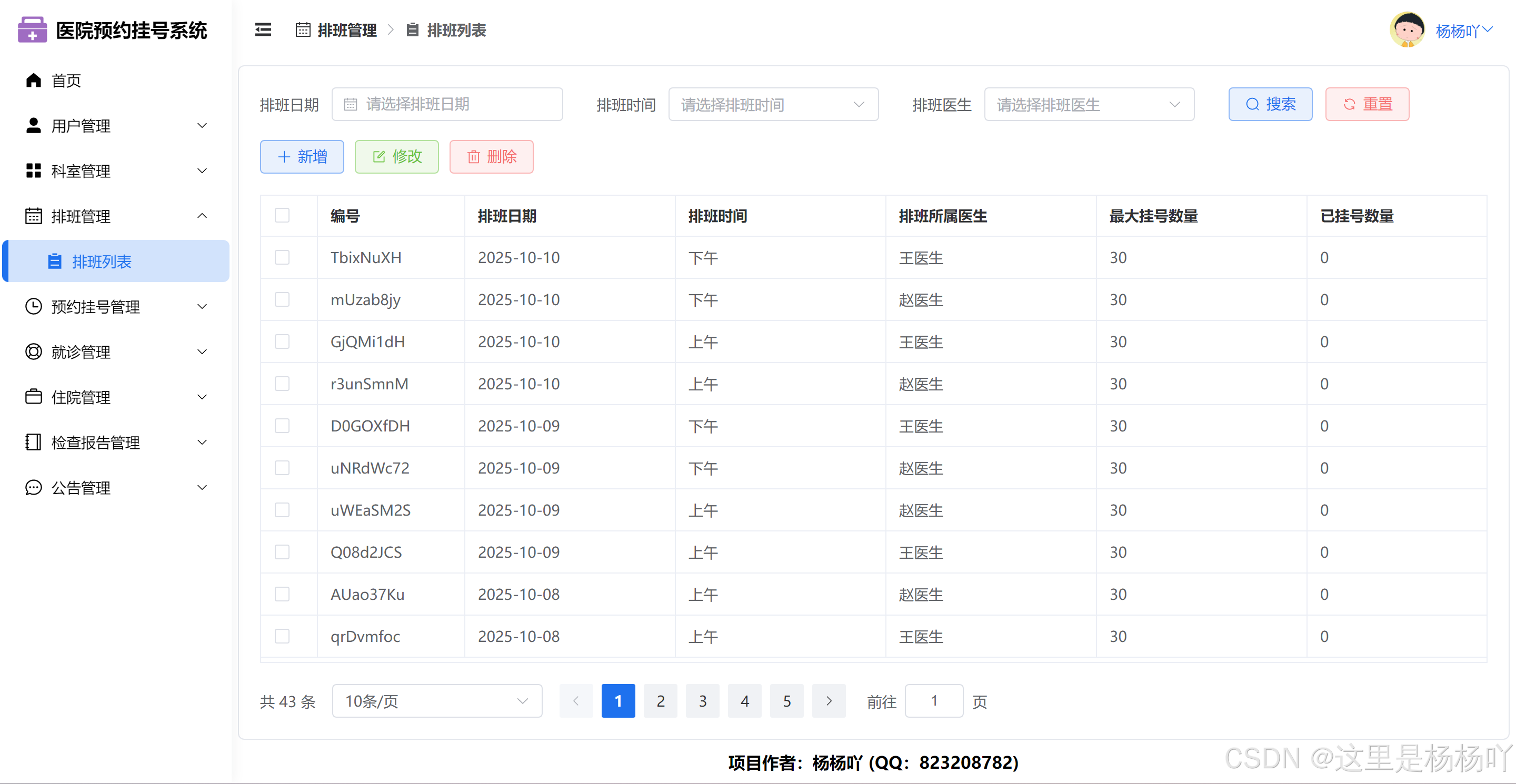Click the hospital system logo icon
The width and height of the screenshot is (1516, 784).
point(32,30)
